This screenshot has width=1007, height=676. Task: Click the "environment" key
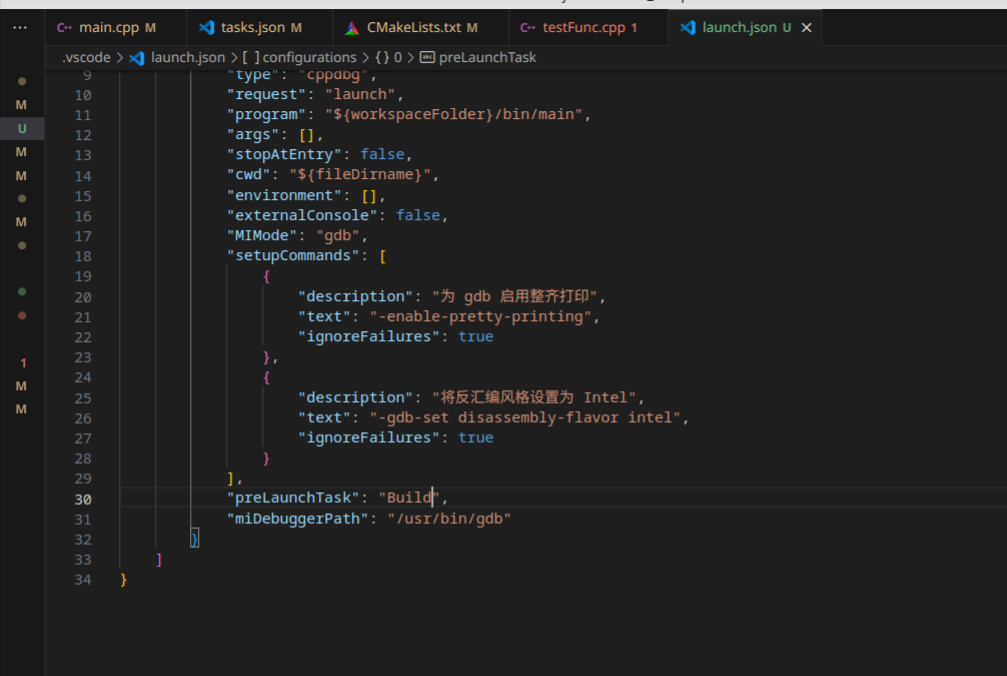tap(284, 195)
